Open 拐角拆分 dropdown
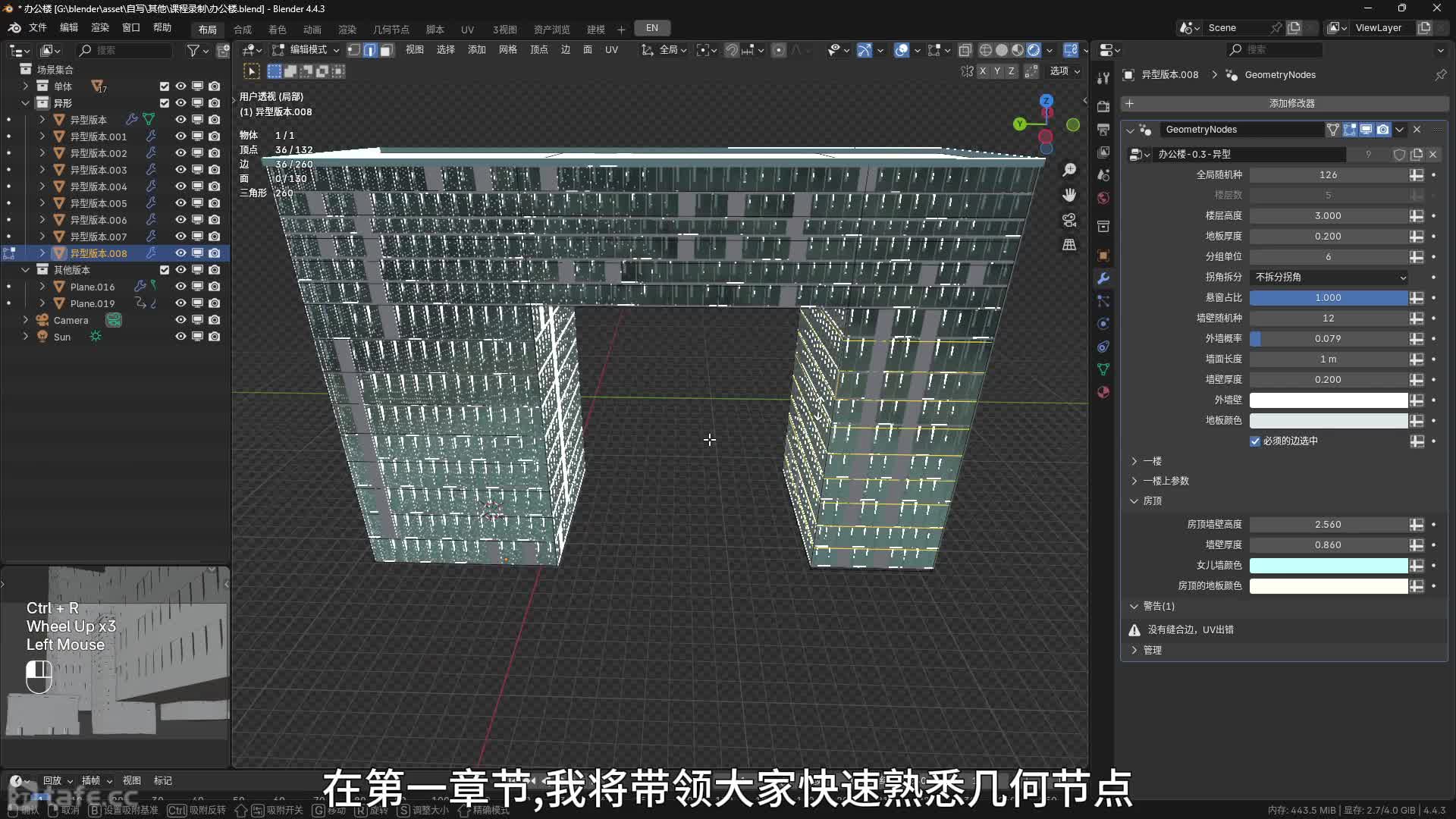 click(1329, 278)
